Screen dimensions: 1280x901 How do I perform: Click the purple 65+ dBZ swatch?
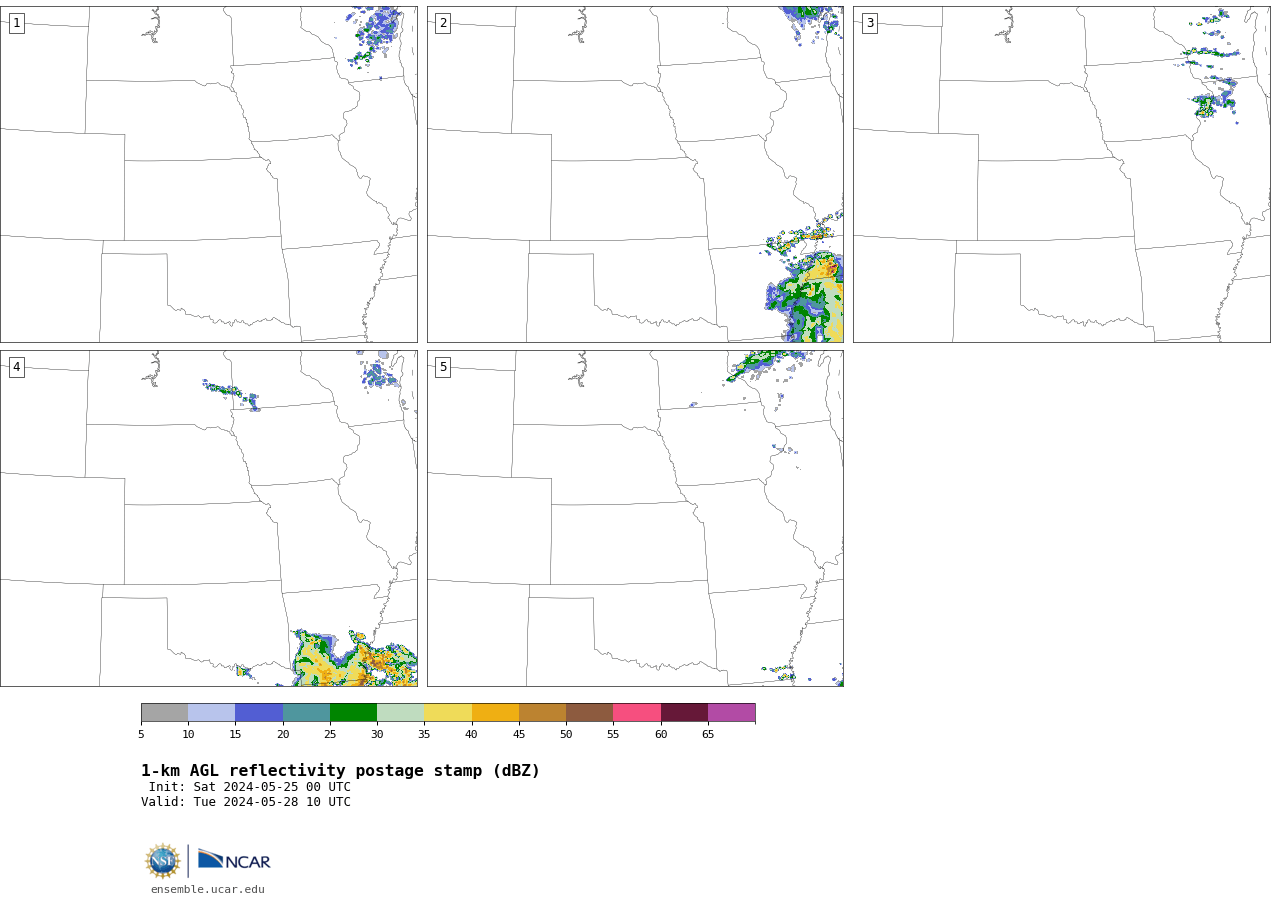coord(731,712)
